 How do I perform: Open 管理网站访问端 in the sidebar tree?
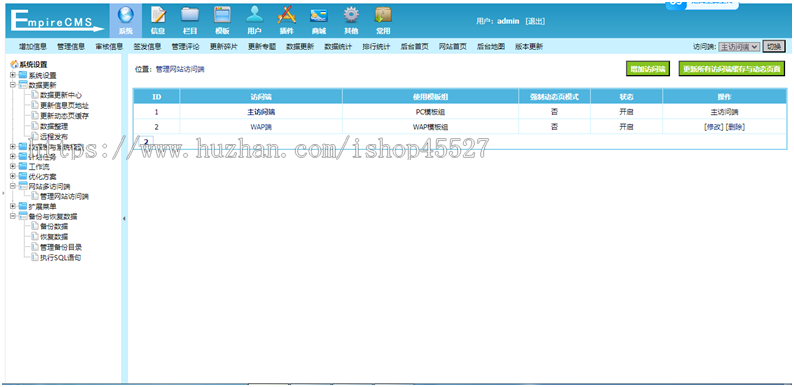pyautogui.click(x=65, y=197)
